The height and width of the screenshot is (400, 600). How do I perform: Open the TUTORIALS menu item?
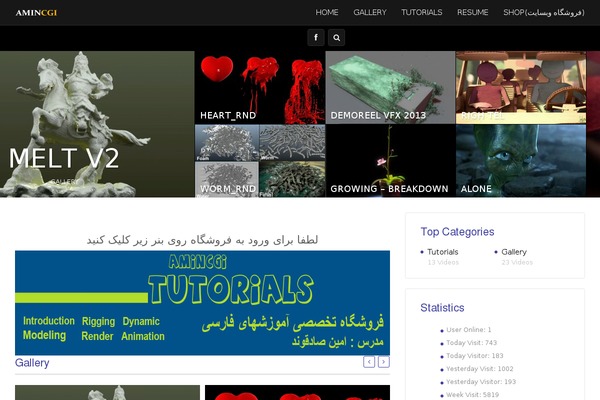click(422, 12)
